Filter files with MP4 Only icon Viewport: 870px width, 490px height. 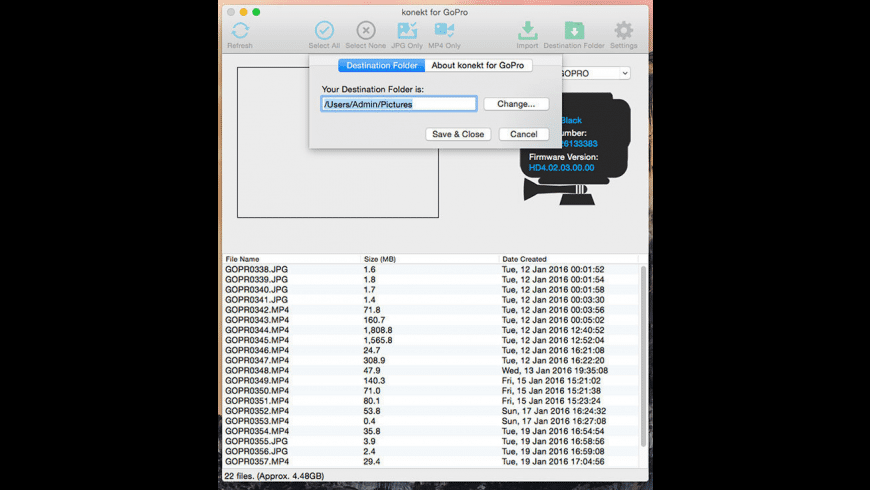(x=444, y=31)
